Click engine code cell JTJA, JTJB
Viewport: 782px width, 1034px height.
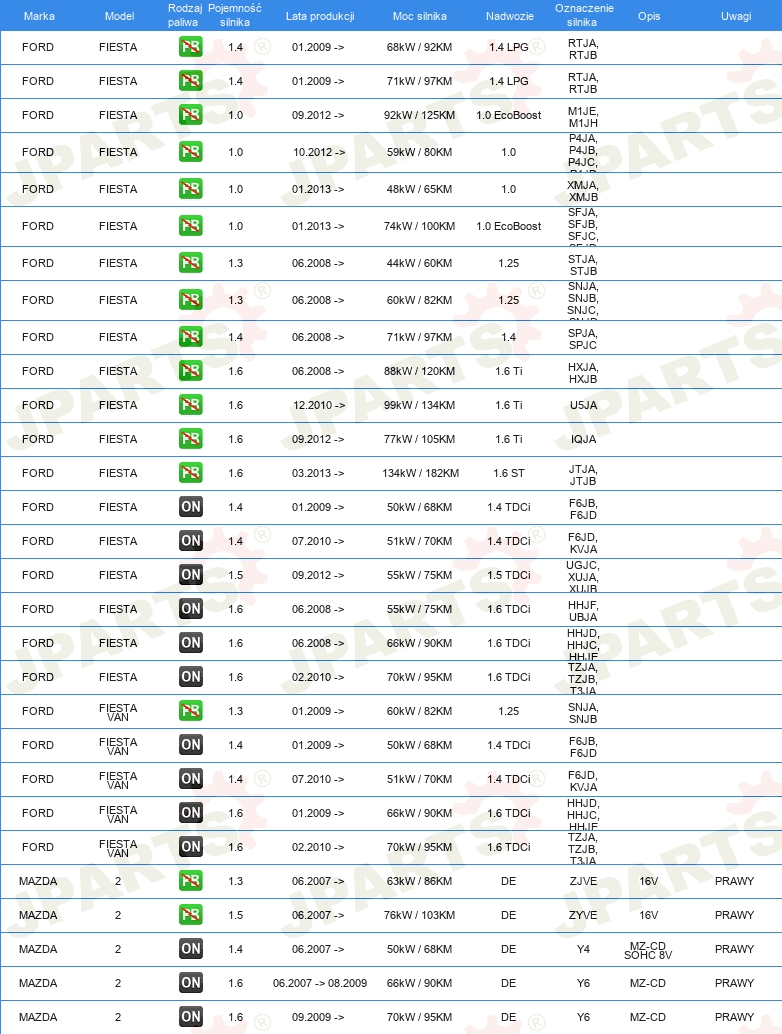pos(583,475)
